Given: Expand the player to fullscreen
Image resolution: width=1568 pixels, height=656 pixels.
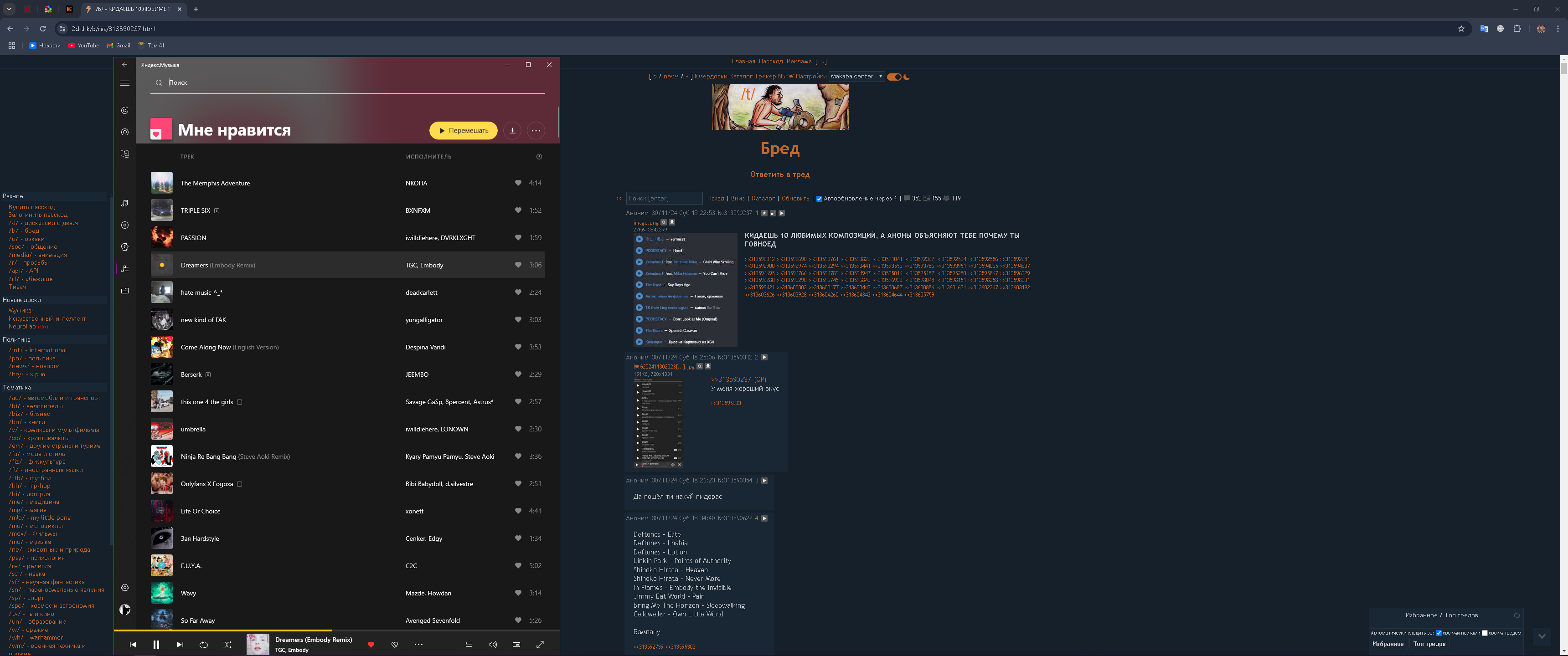Looking at the screenshot, I should (540, 645).
